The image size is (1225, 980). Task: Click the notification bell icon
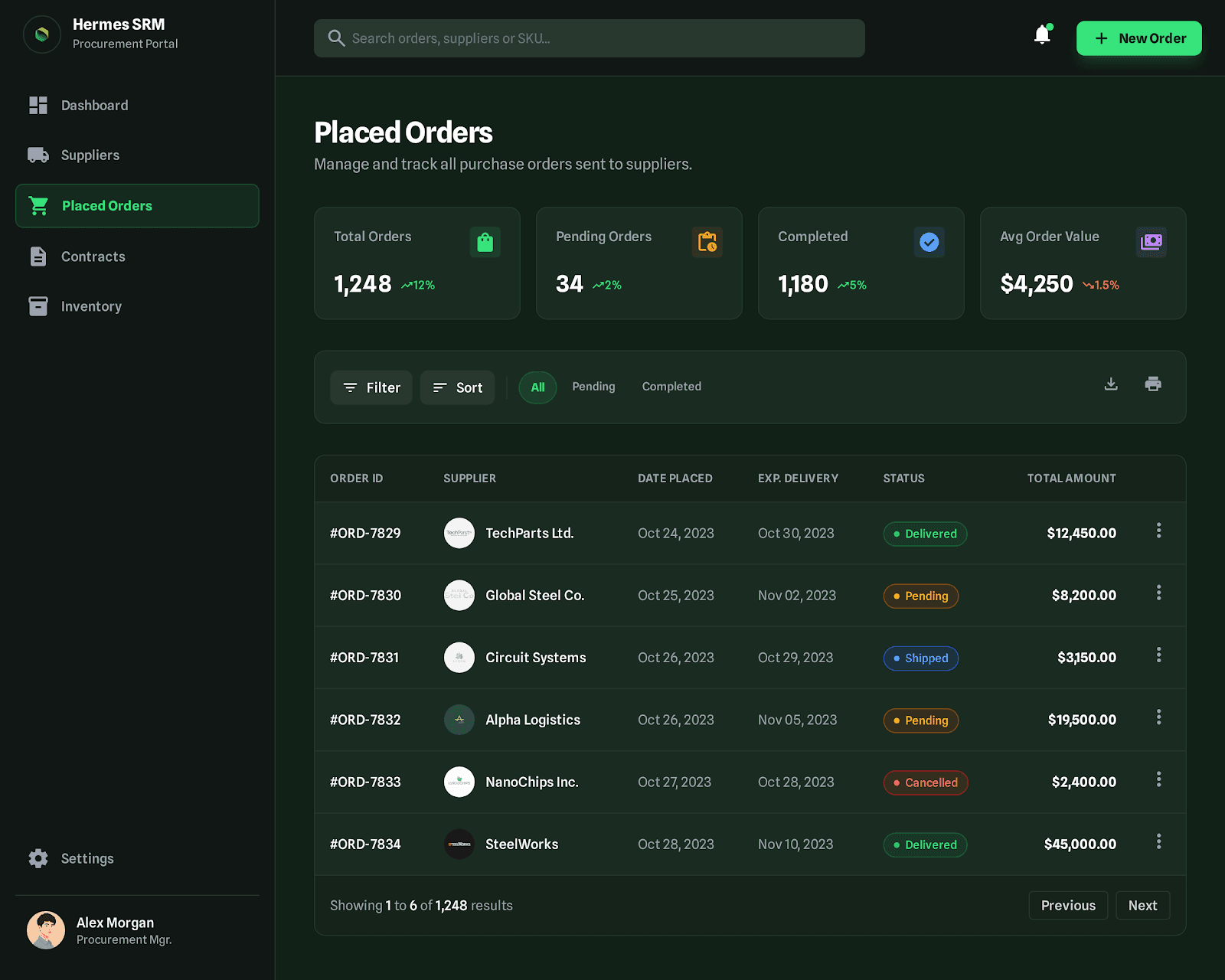point(1042,35)
